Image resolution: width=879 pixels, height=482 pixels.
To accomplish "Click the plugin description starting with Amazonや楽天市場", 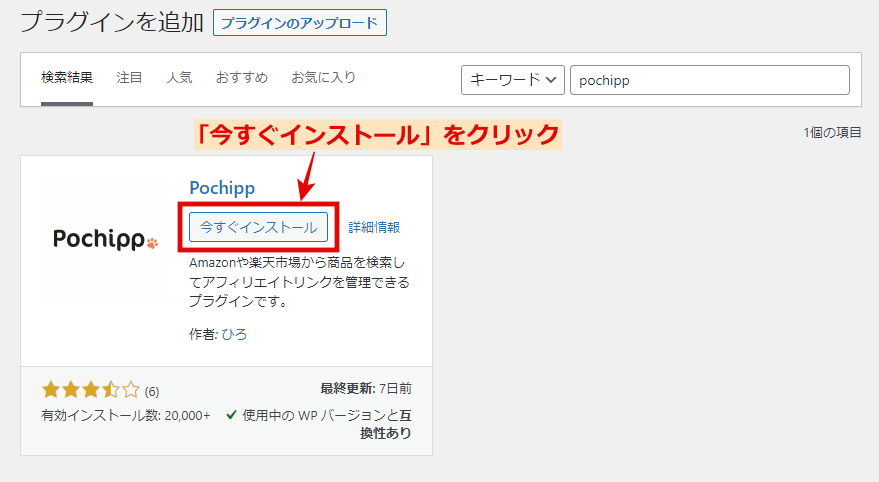I will pyautogui.click(x=299, y=282).
